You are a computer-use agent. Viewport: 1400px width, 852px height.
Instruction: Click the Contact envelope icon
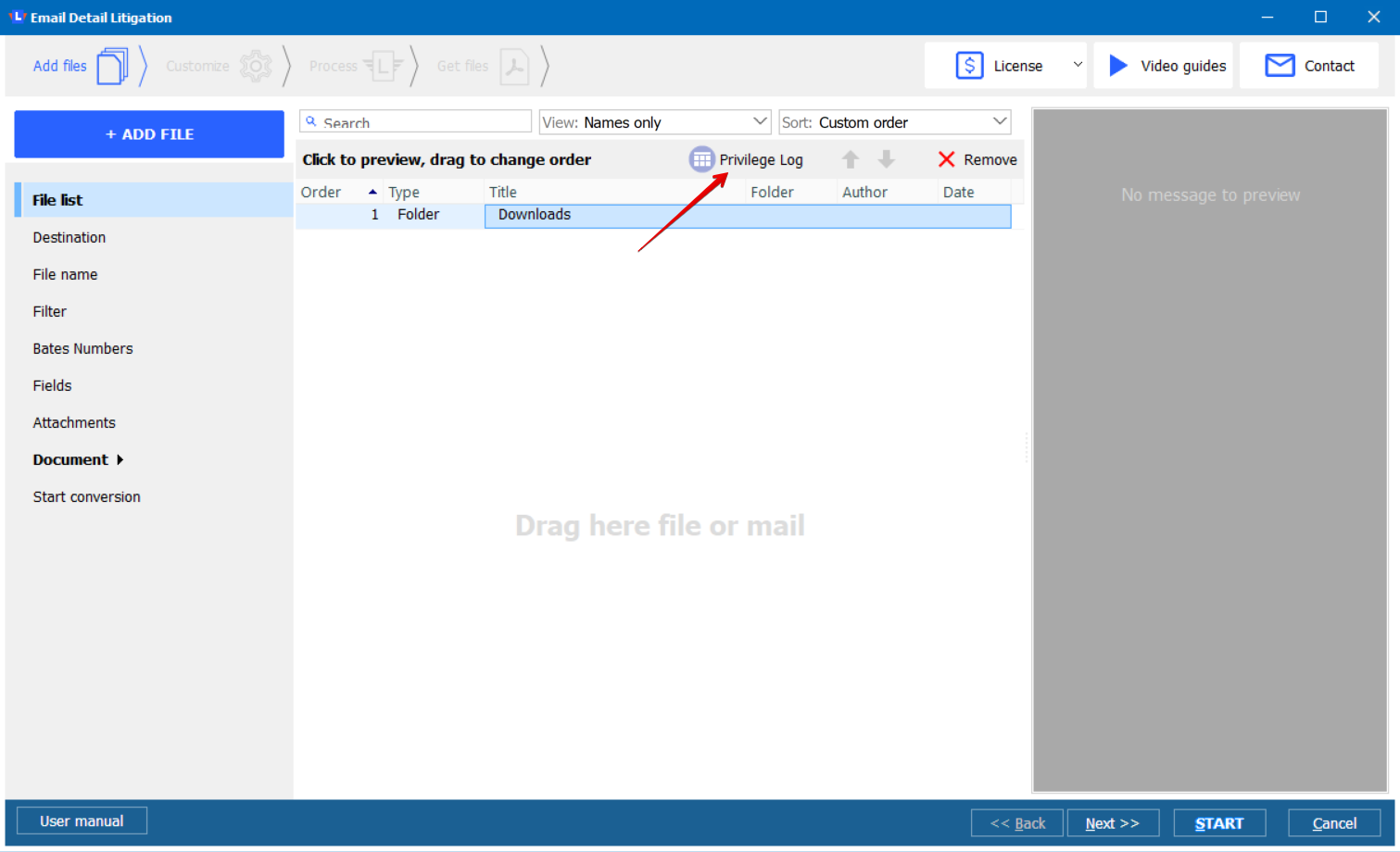tap(1280, 65)
